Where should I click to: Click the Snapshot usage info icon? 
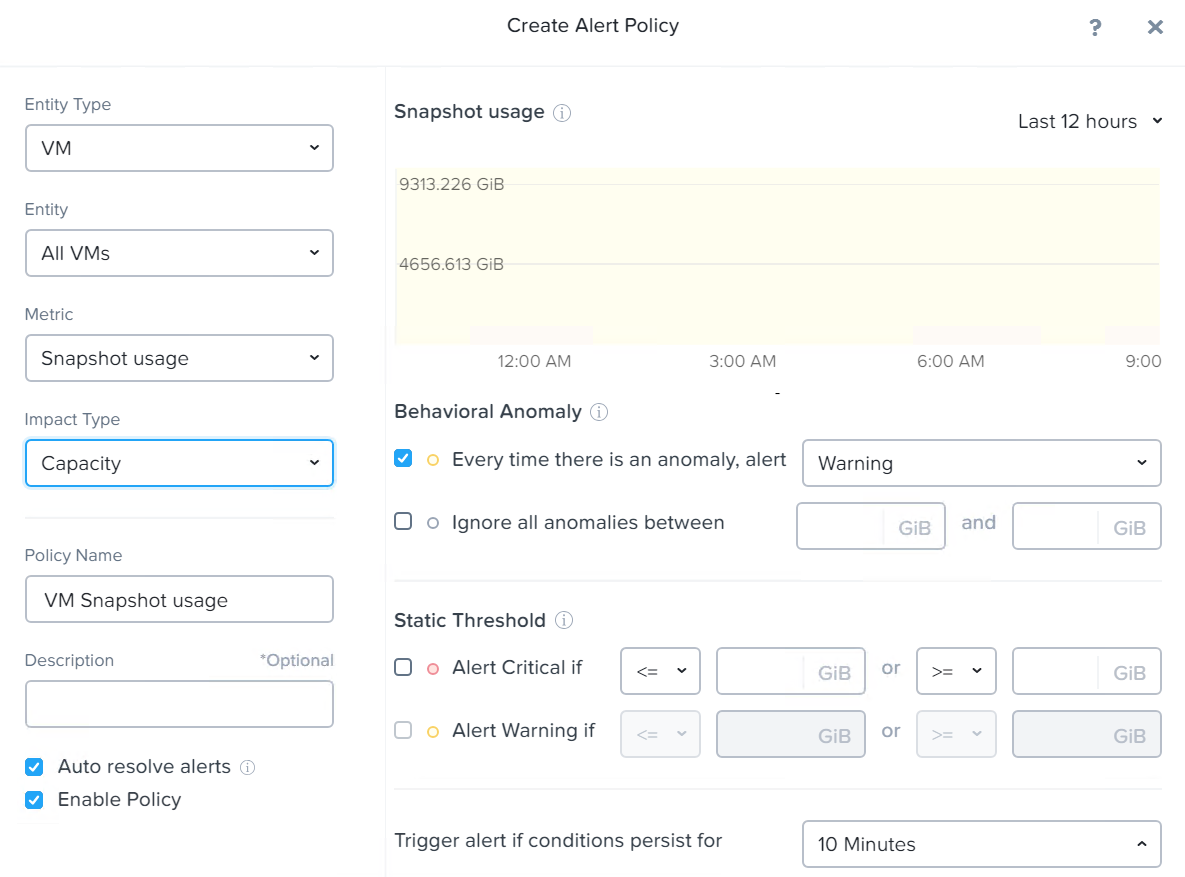562,113
